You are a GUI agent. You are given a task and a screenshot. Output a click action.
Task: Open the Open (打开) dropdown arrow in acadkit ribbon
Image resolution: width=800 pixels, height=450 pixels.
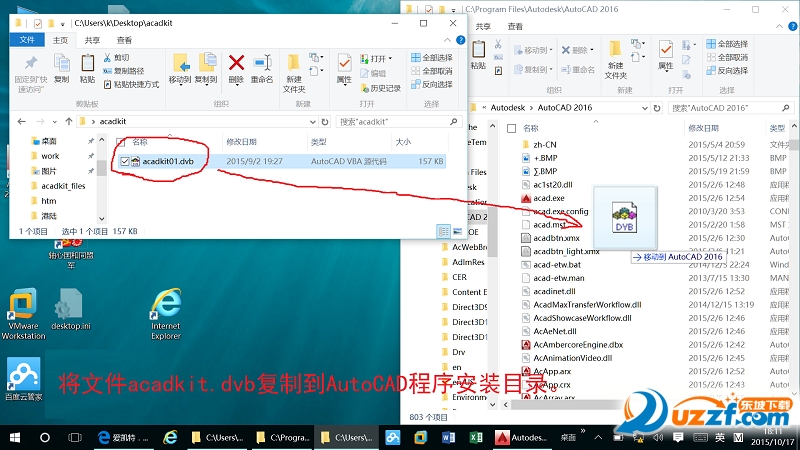coord(390,58)
